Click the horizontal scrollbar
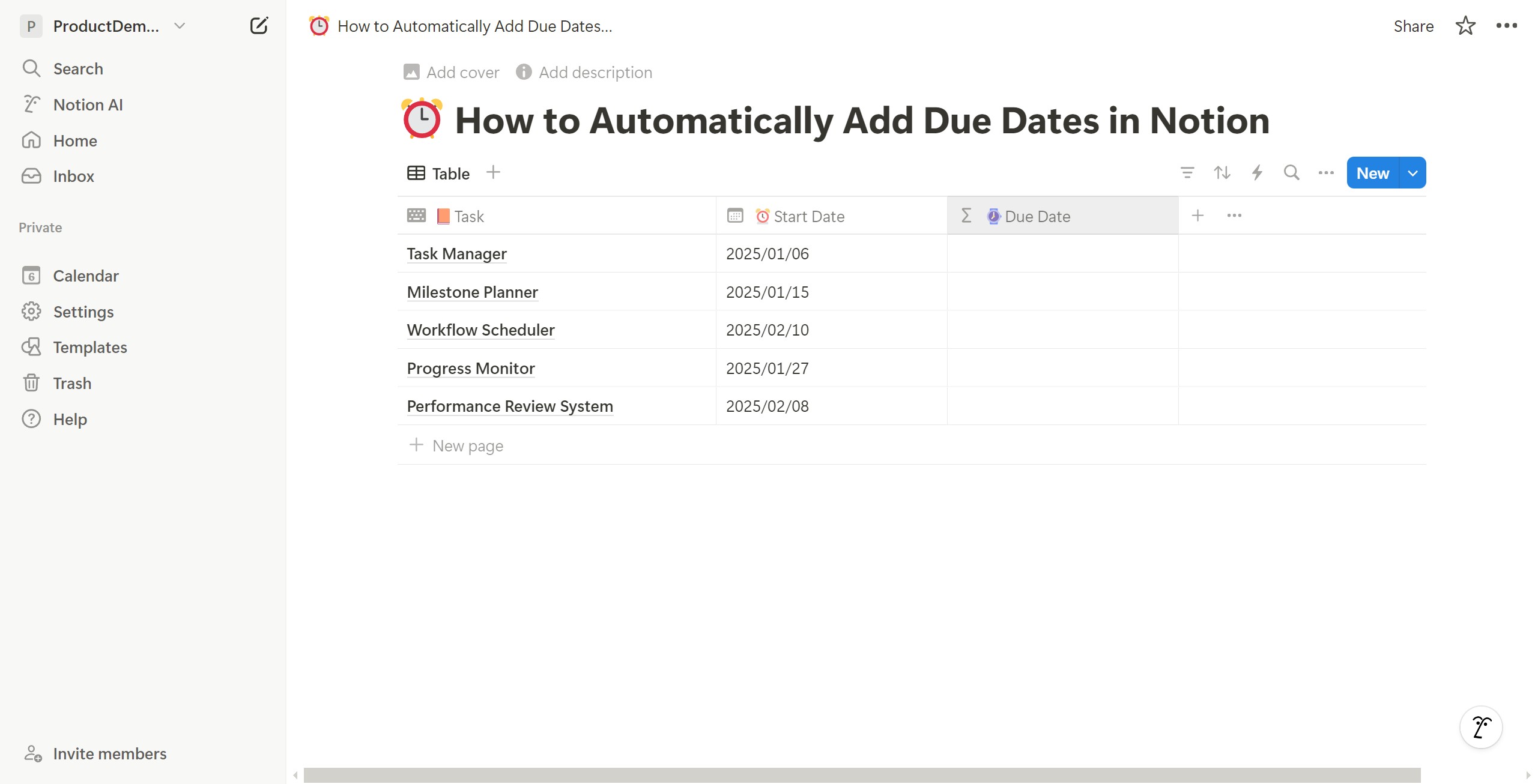The width and height of the screenshot is (1538, 784). tap(862, 775)
